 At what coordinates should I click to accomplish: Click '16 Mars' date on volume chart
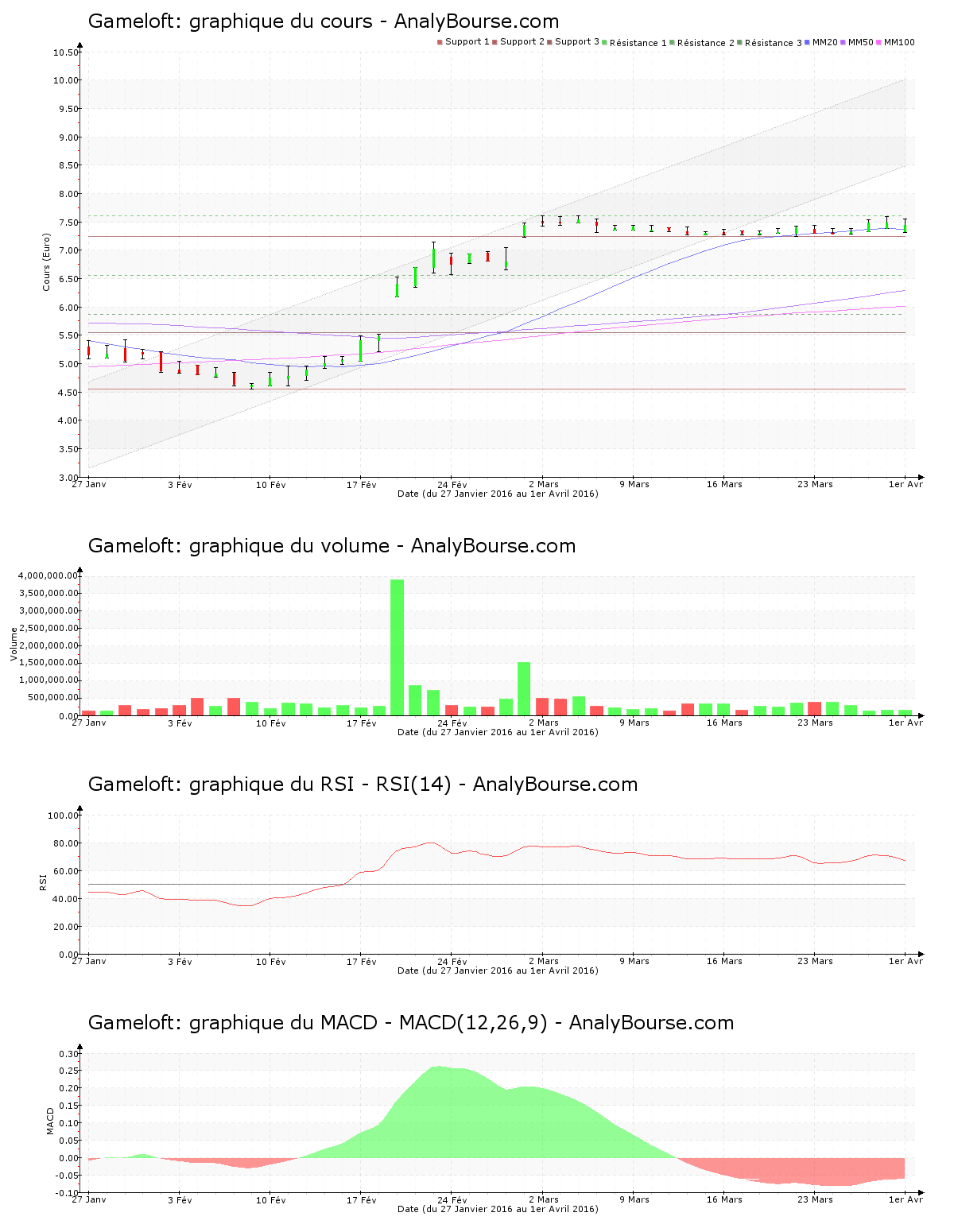(724, 723)
